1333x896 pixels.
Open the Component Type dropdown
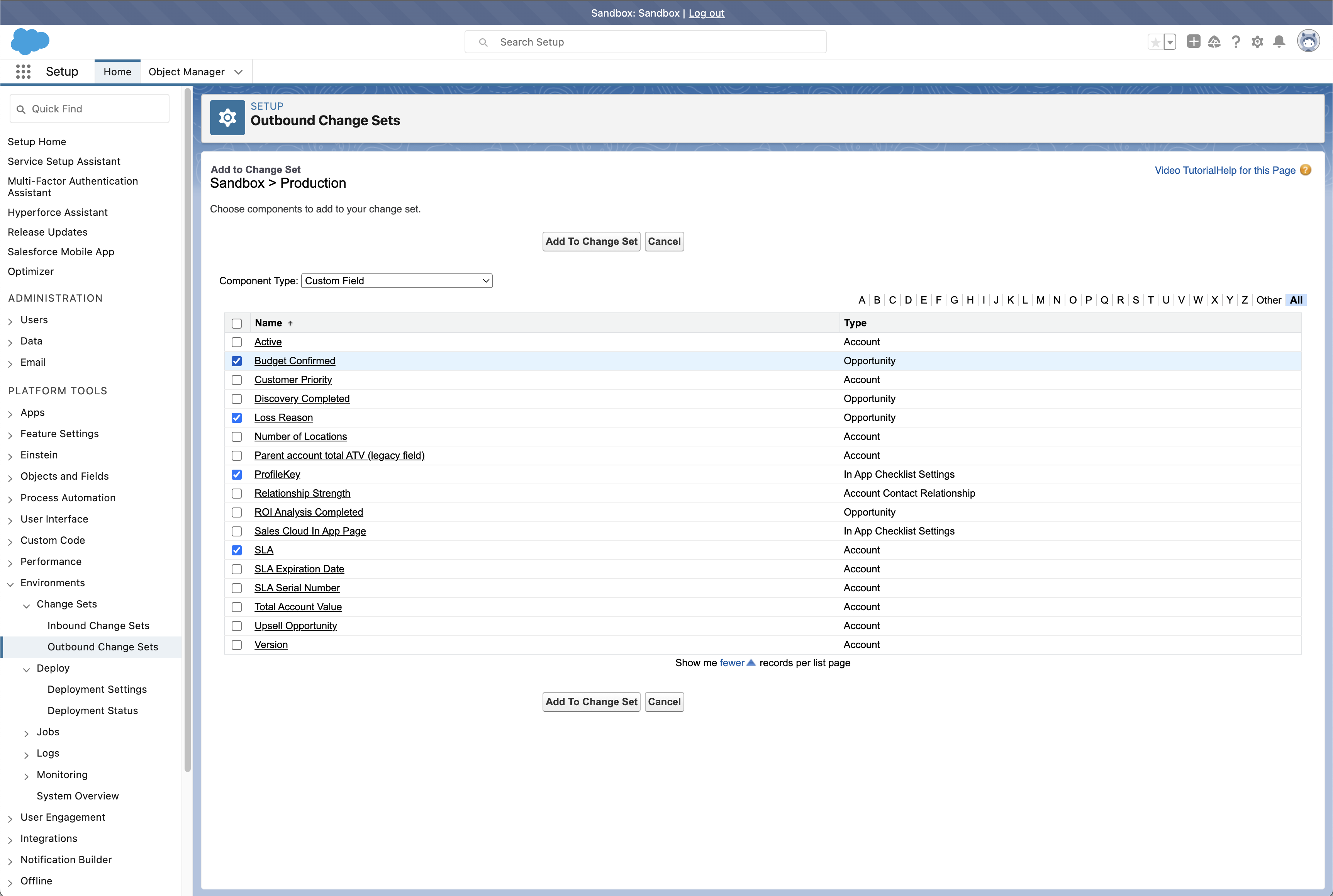click(x=397, y=280)
